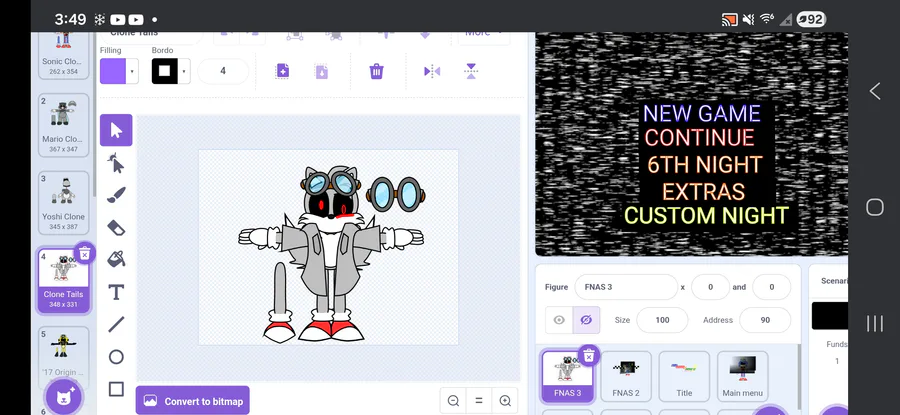
Task: Select the FNAS 2 sprite
Action: pos(626,377)
